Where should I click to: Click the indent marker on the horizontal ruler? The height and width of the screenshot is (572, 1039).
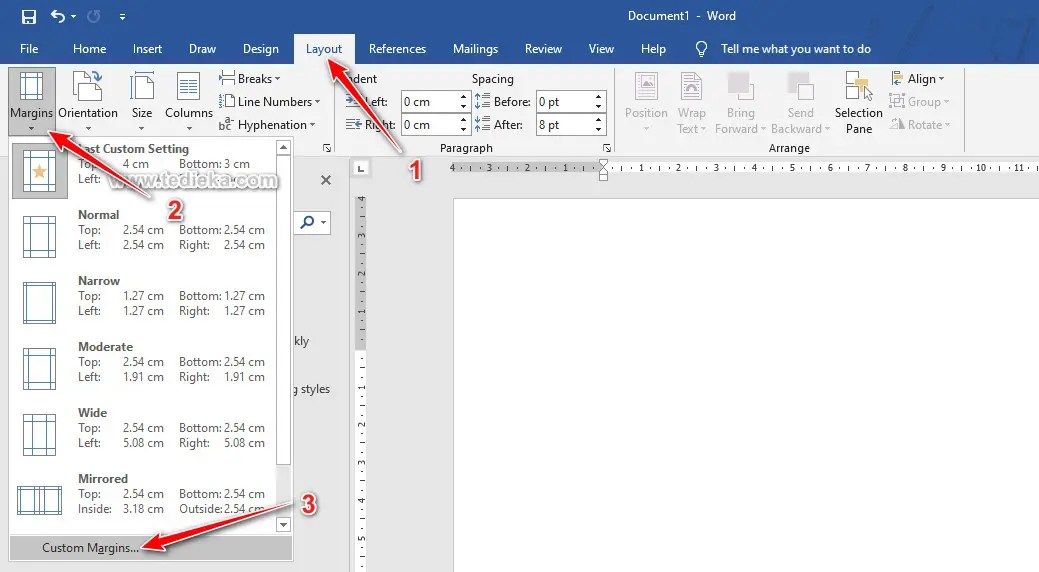[x=603, y=170]
